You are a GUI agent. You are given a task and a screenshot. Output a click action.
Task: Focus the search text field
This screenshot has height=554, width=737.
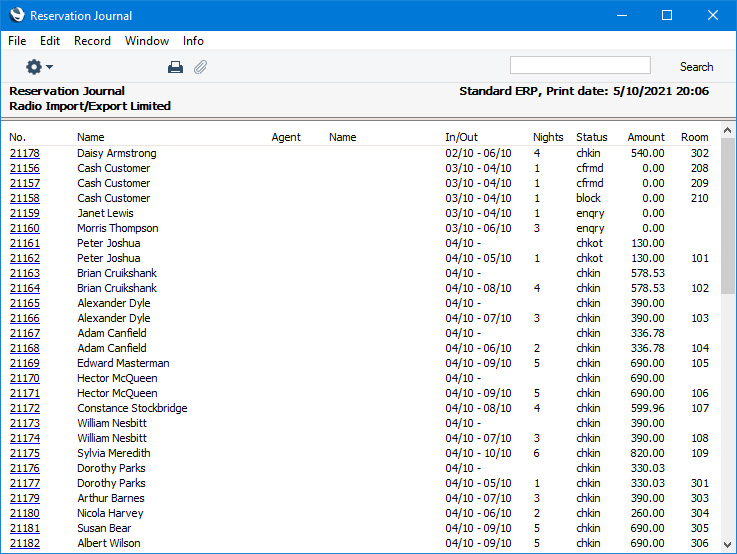coord(580,65)
